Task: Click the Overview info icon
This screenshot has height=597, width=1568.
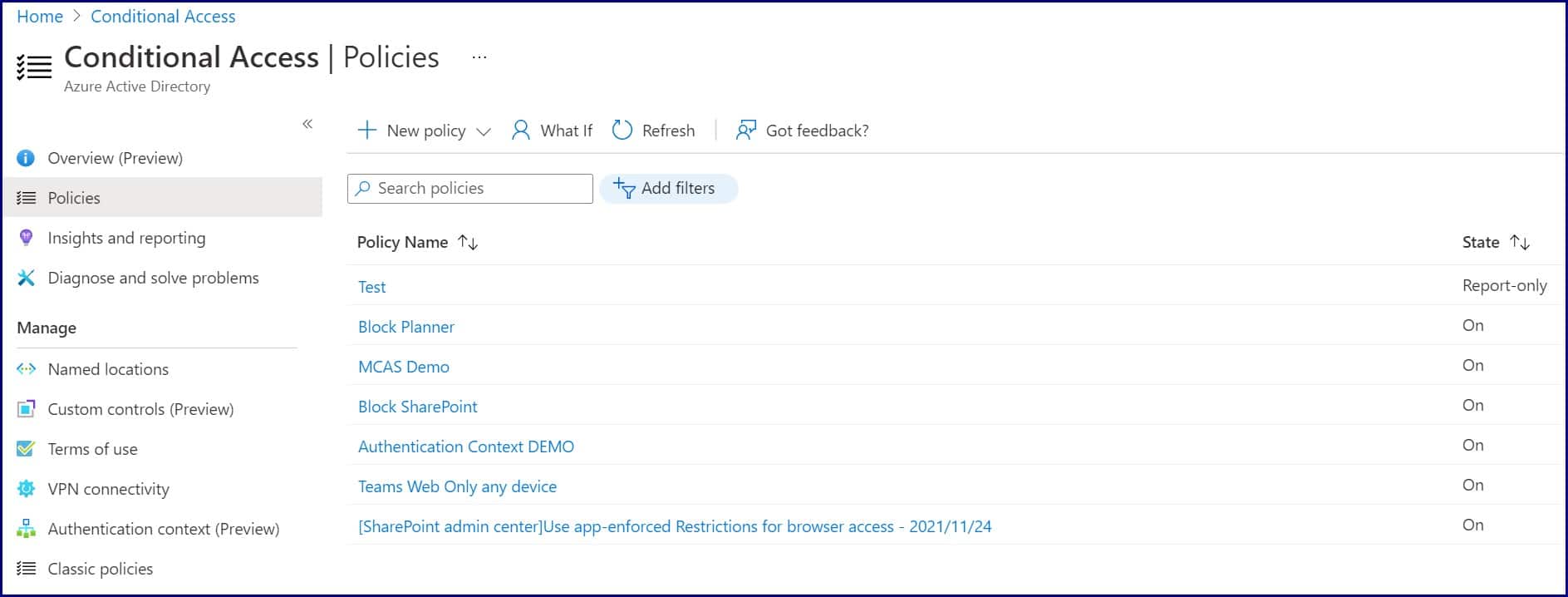Action: (x=27, y=158)
